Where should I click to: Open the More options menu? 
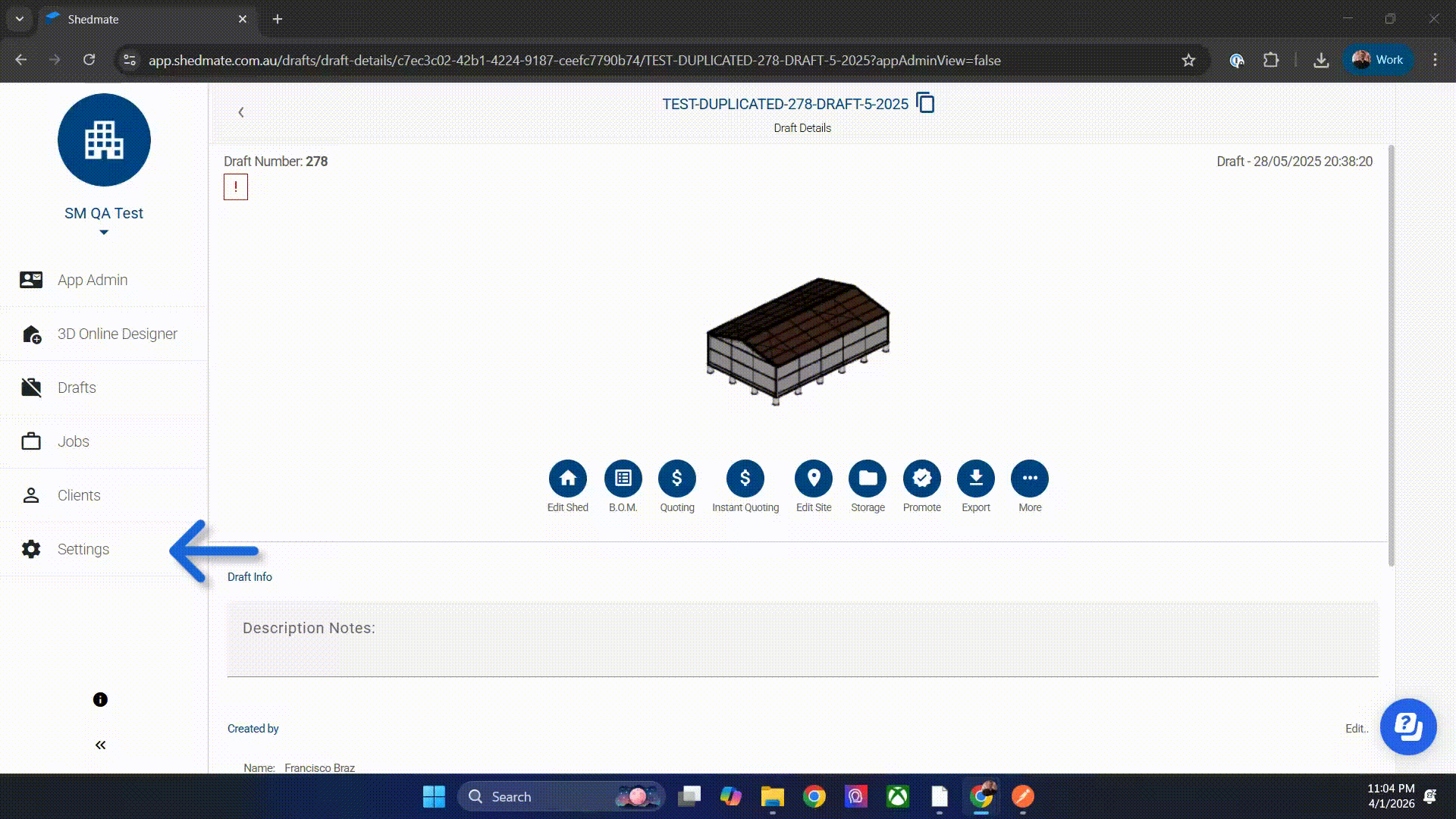click(x=1029, y=479)
